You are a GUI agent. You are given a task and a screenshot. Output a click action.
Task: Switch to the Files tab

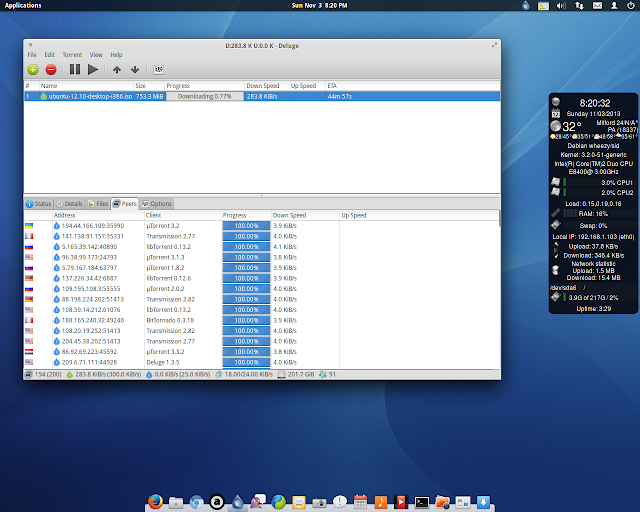[x=98, y=204]
